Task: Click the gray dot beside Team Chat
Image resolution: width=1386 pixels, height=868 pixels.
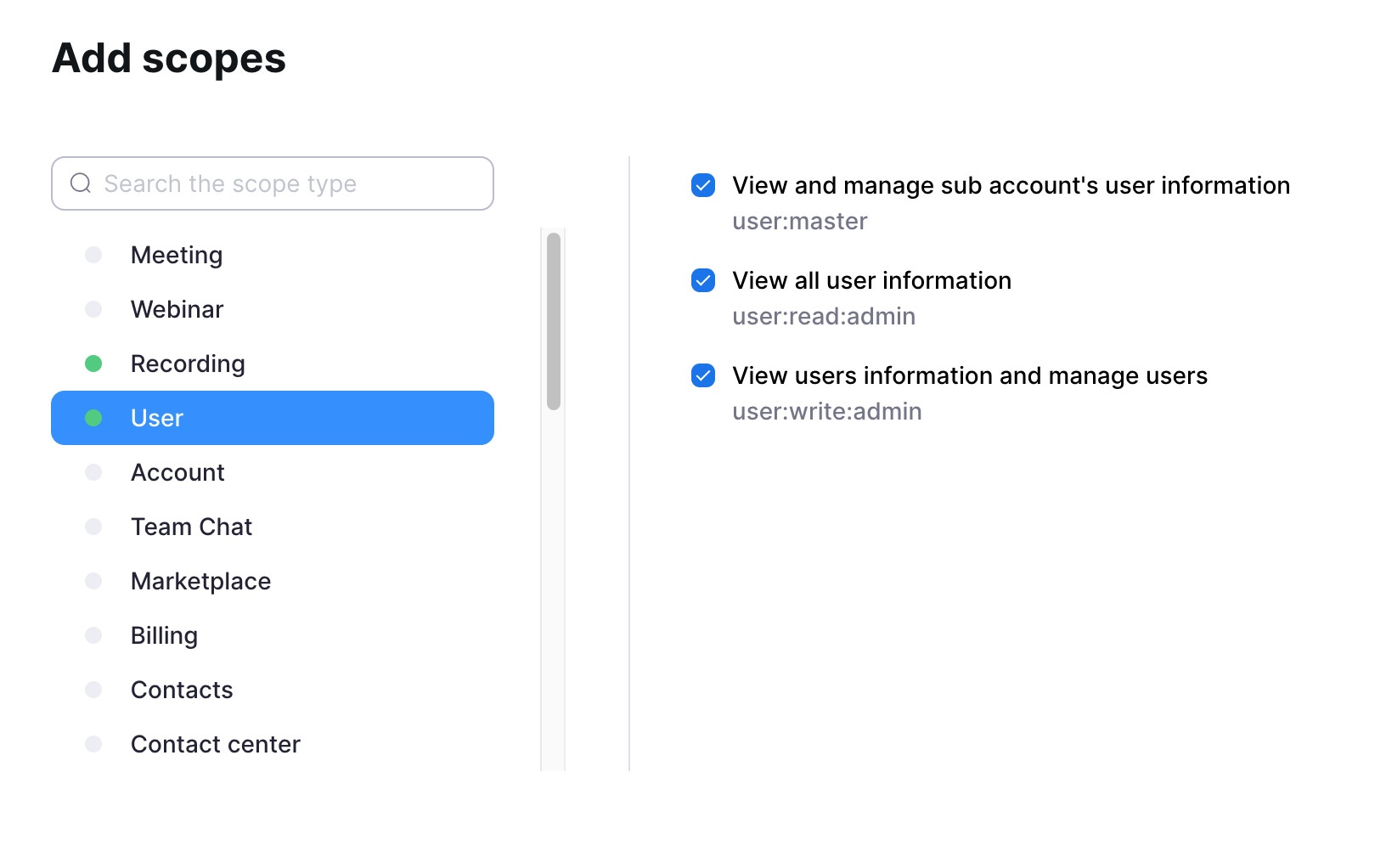Action: (93, 527)
